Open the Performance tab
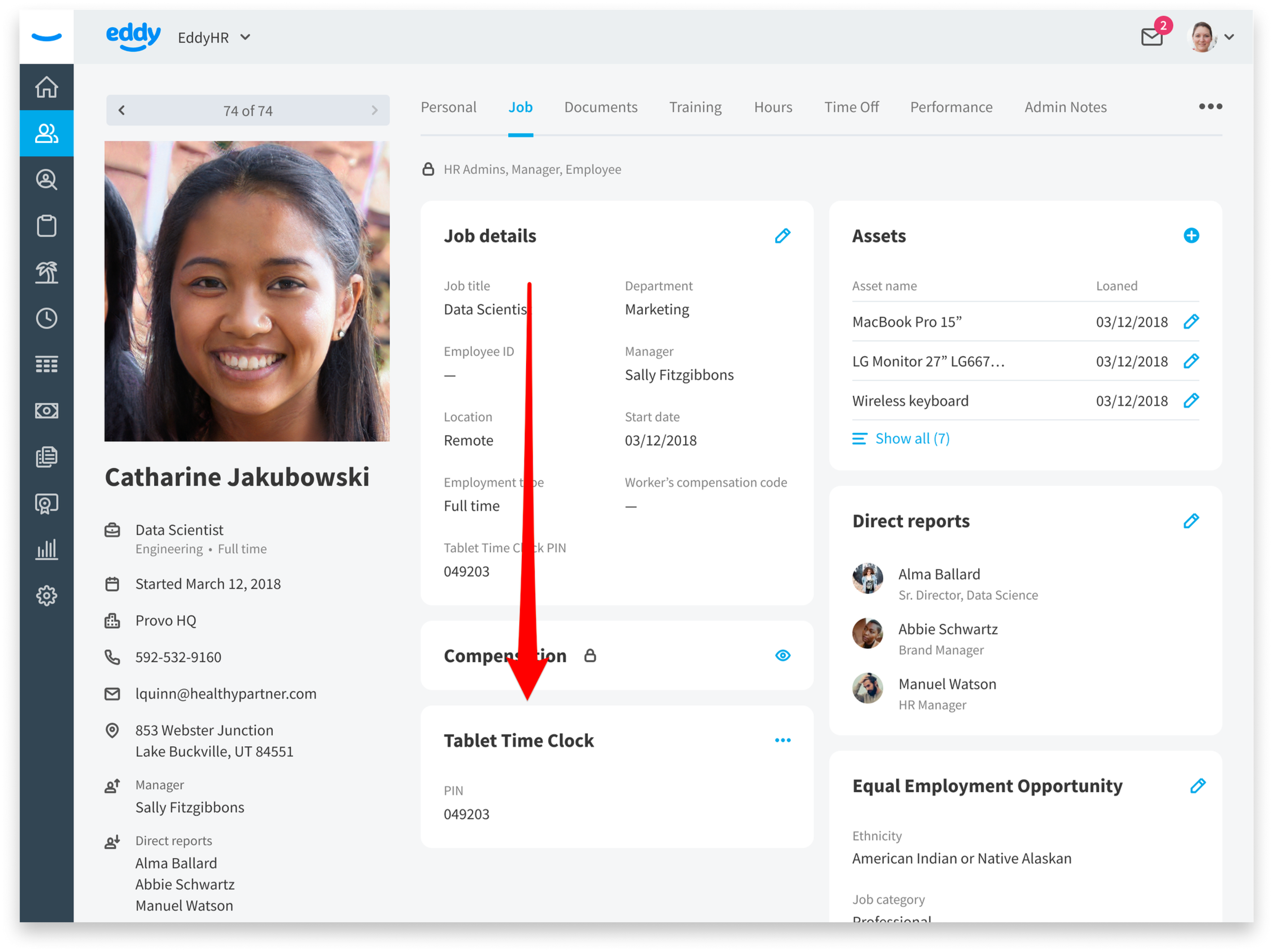Viewport: 1273px width, 952px height. pos(951,108)
